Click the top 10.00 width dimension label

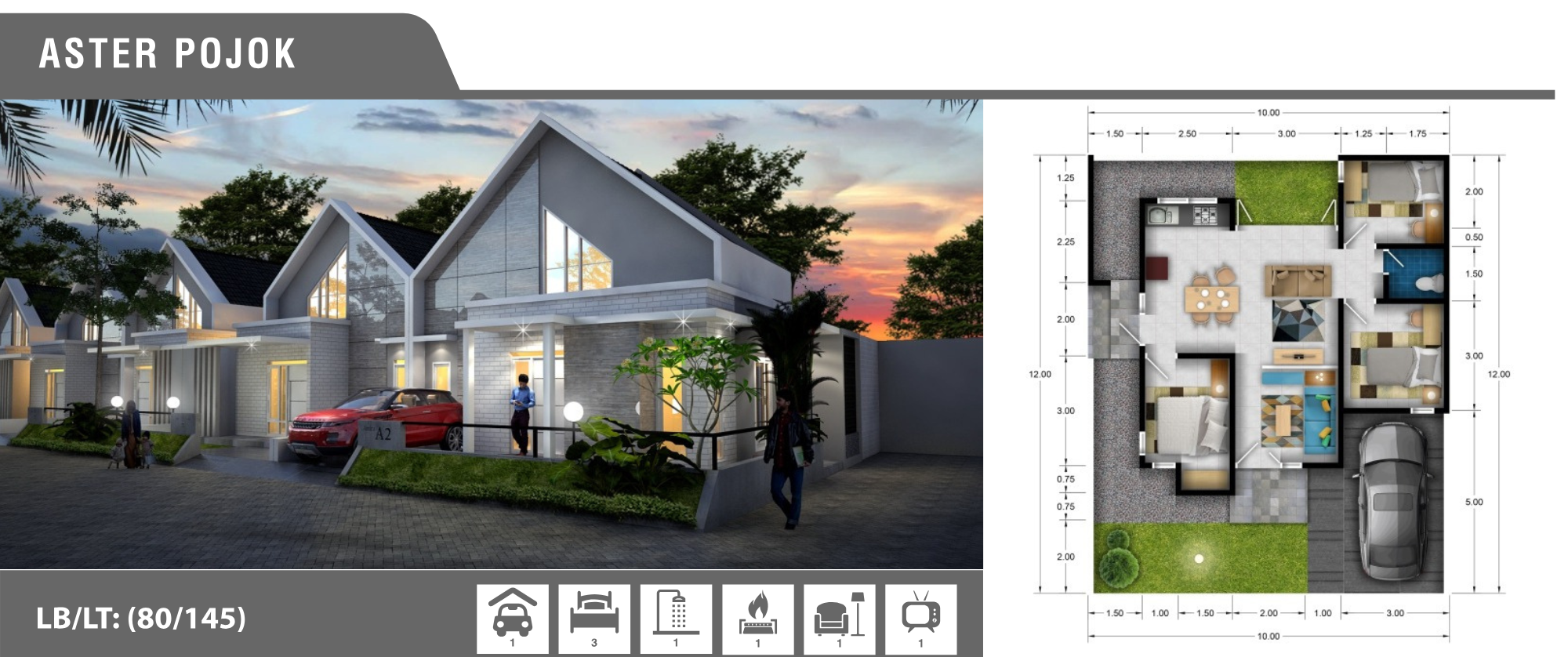pyautogui.click(x=1268, y=113)
